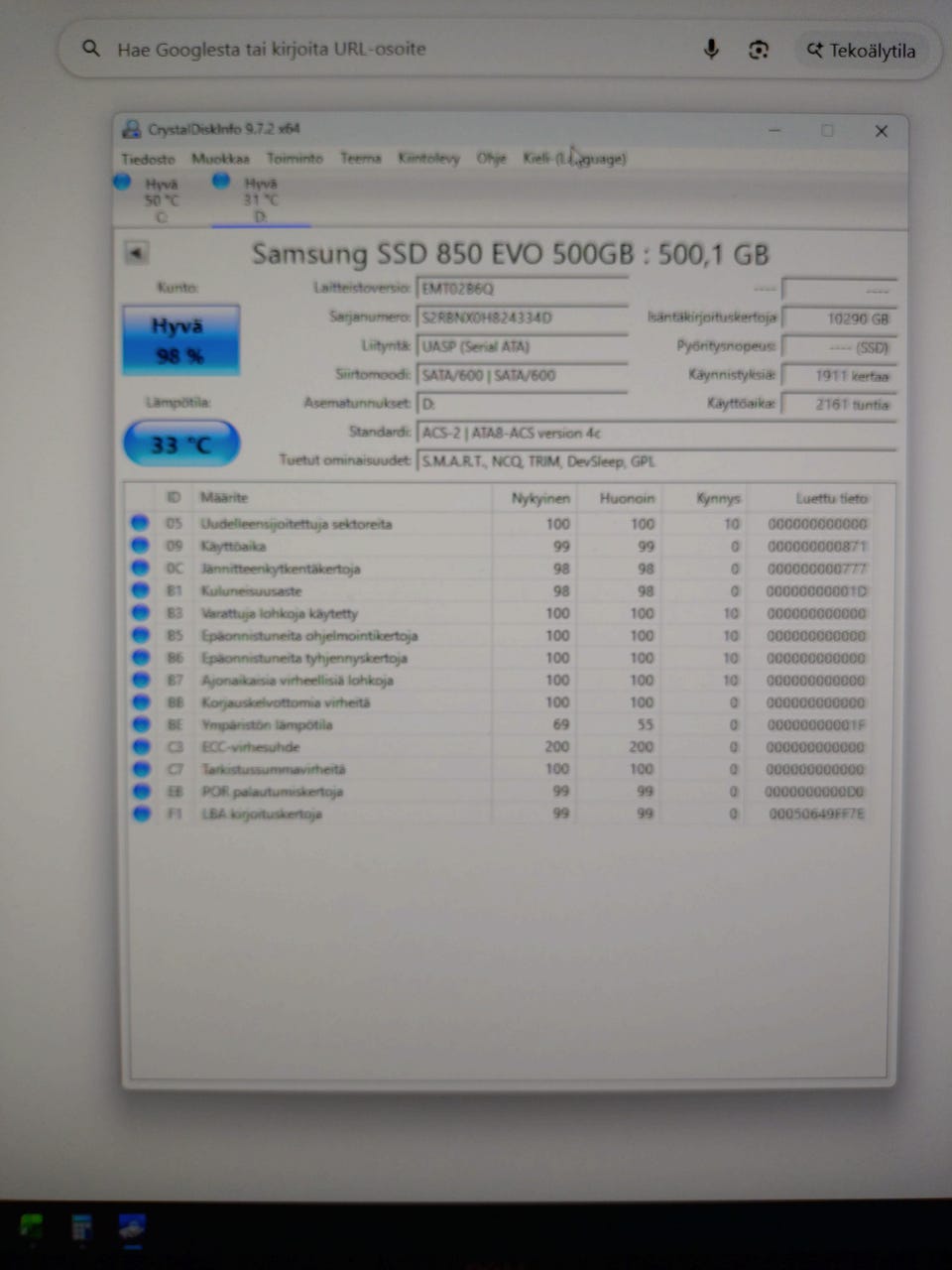Select the LBA kirjoituskertoja attribute text
This screenshot has width=952, height=1270.
261,815
